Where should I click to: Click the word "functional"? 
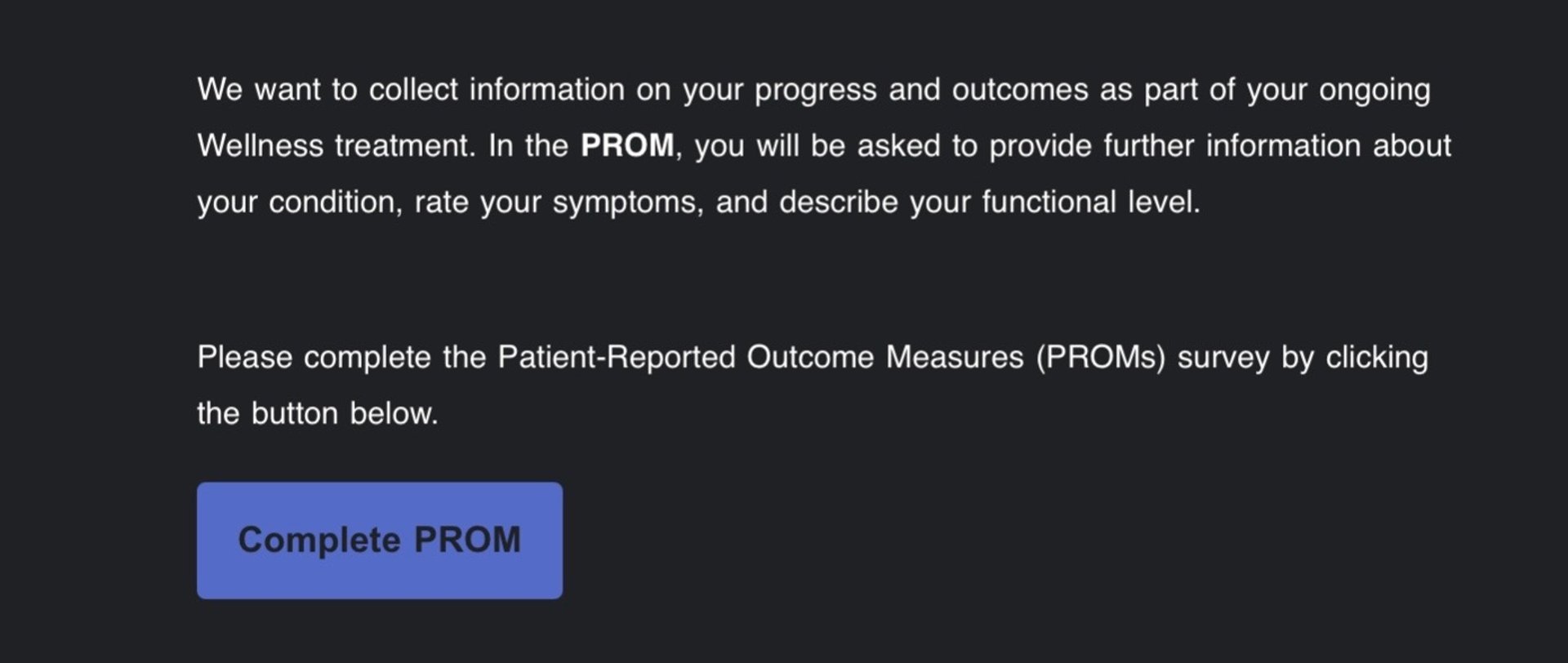(1049, 202)
